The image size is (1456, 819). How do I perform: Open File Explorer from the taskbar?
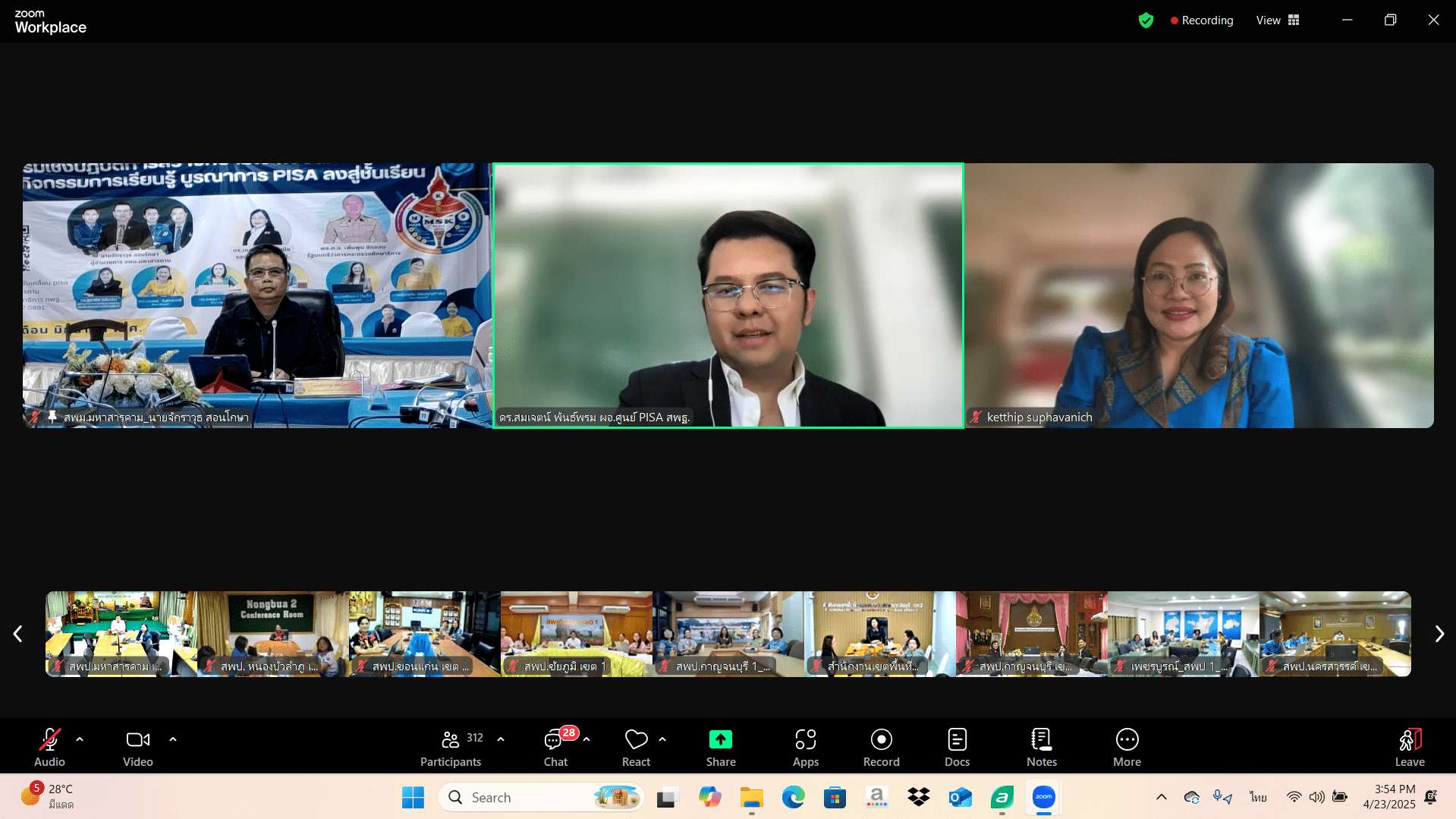coord(751,797)
